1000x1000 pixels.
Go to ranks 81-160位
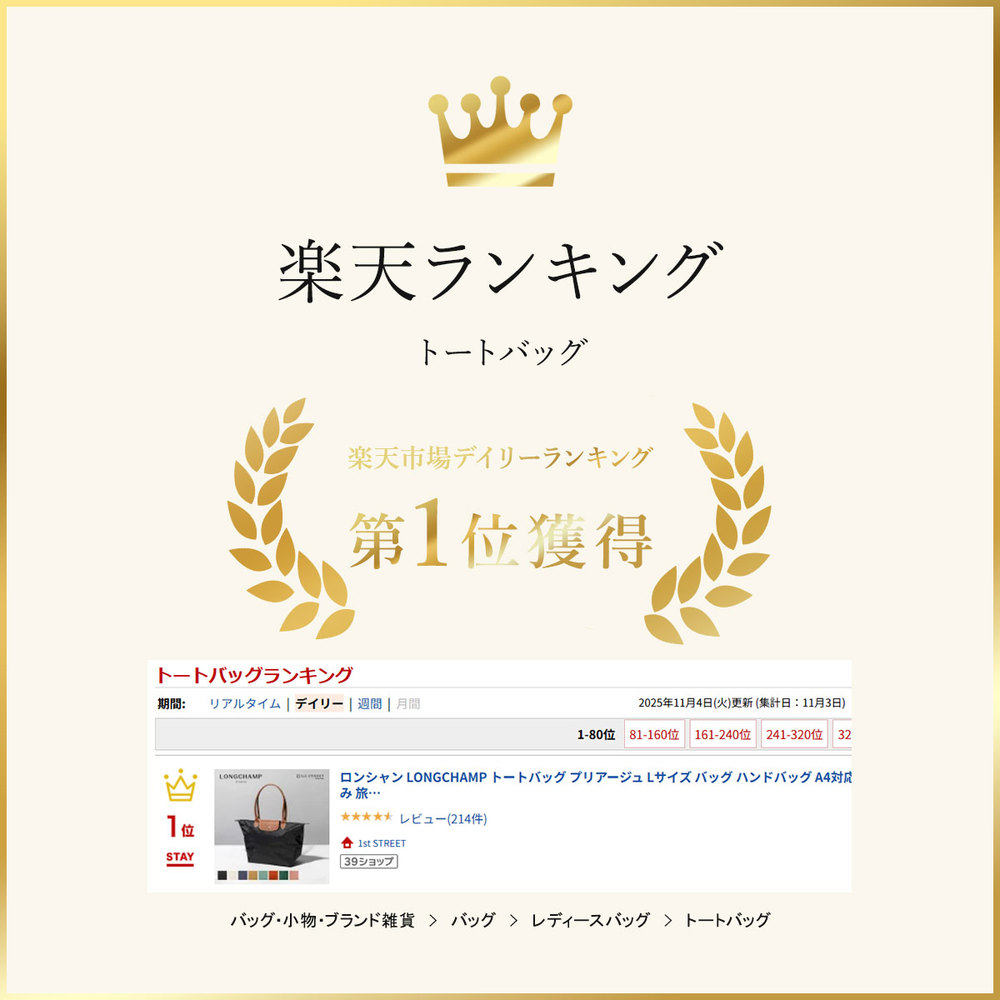654,735
